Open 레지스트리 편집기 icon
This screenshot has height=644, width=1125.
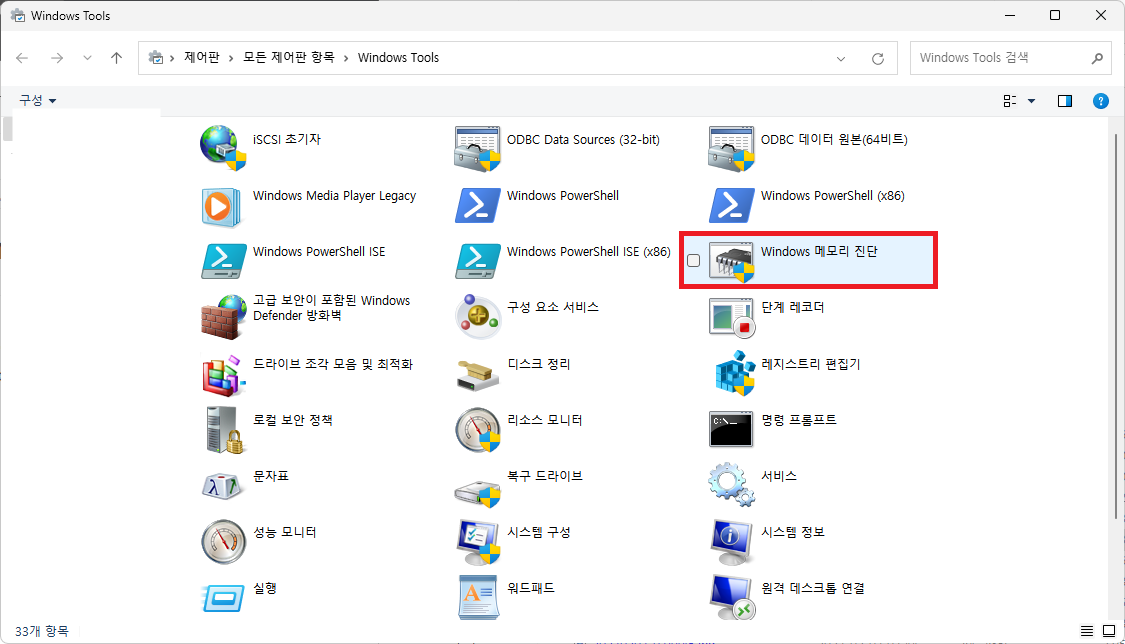[x=733, y=373]
